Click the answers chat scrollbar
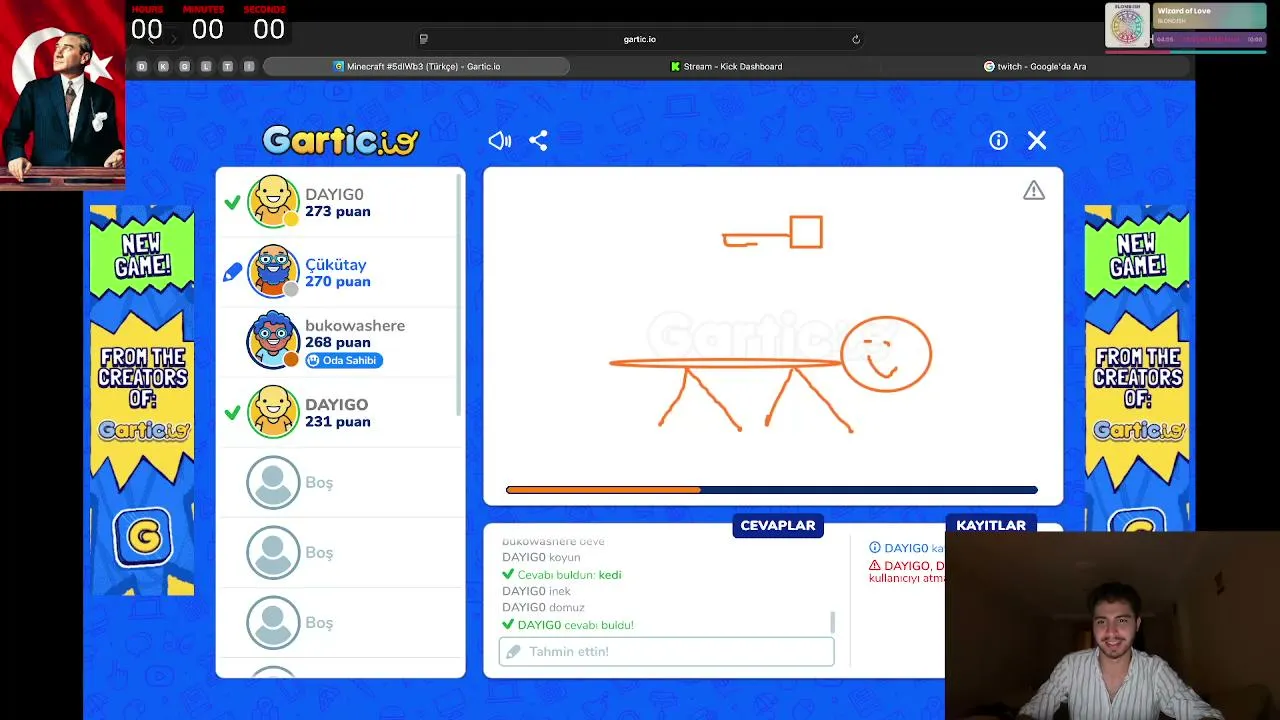The image size is (1280, 720). point(833,622)
